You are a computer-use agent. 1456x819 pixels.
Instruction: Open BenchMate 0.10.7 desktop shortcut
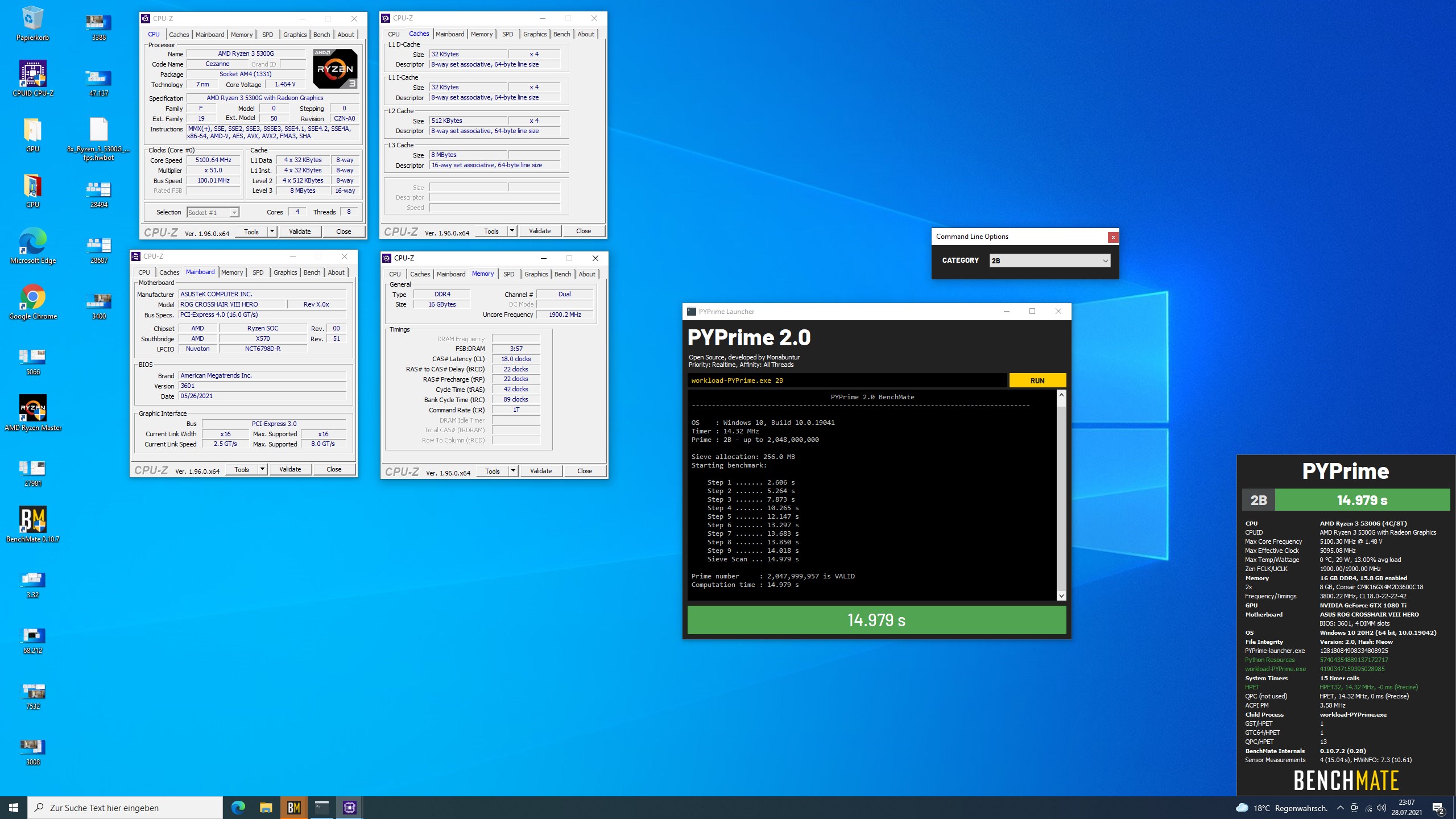[x=32, y=524]
